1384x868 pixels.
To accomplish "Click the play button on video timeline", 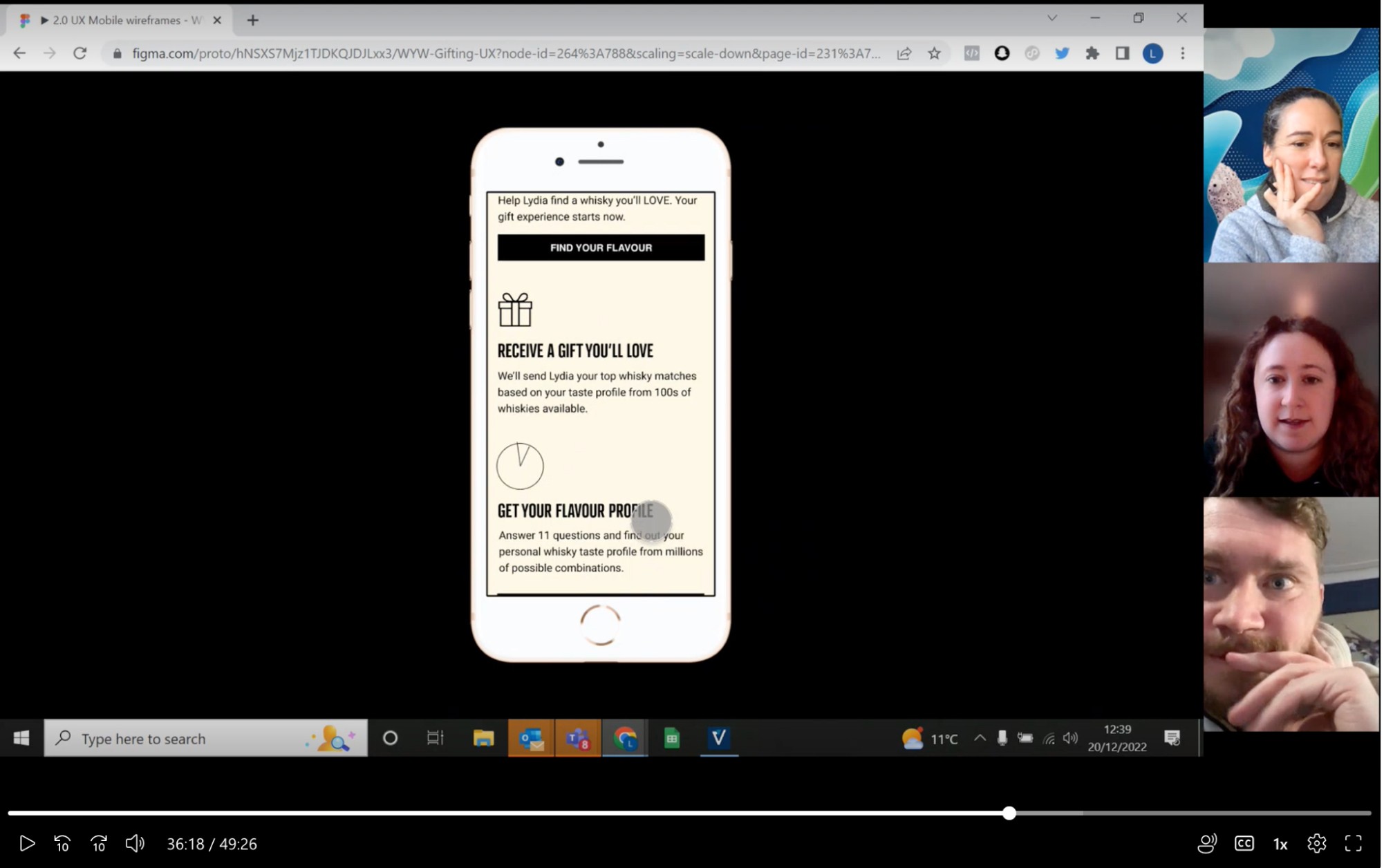I will [27, 843].
